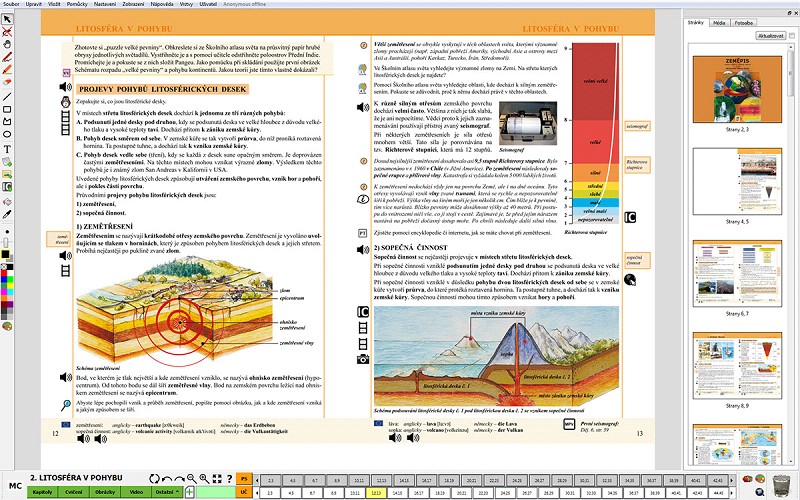
Task: Open the Nastavení menu
Action: pos(105,4)
